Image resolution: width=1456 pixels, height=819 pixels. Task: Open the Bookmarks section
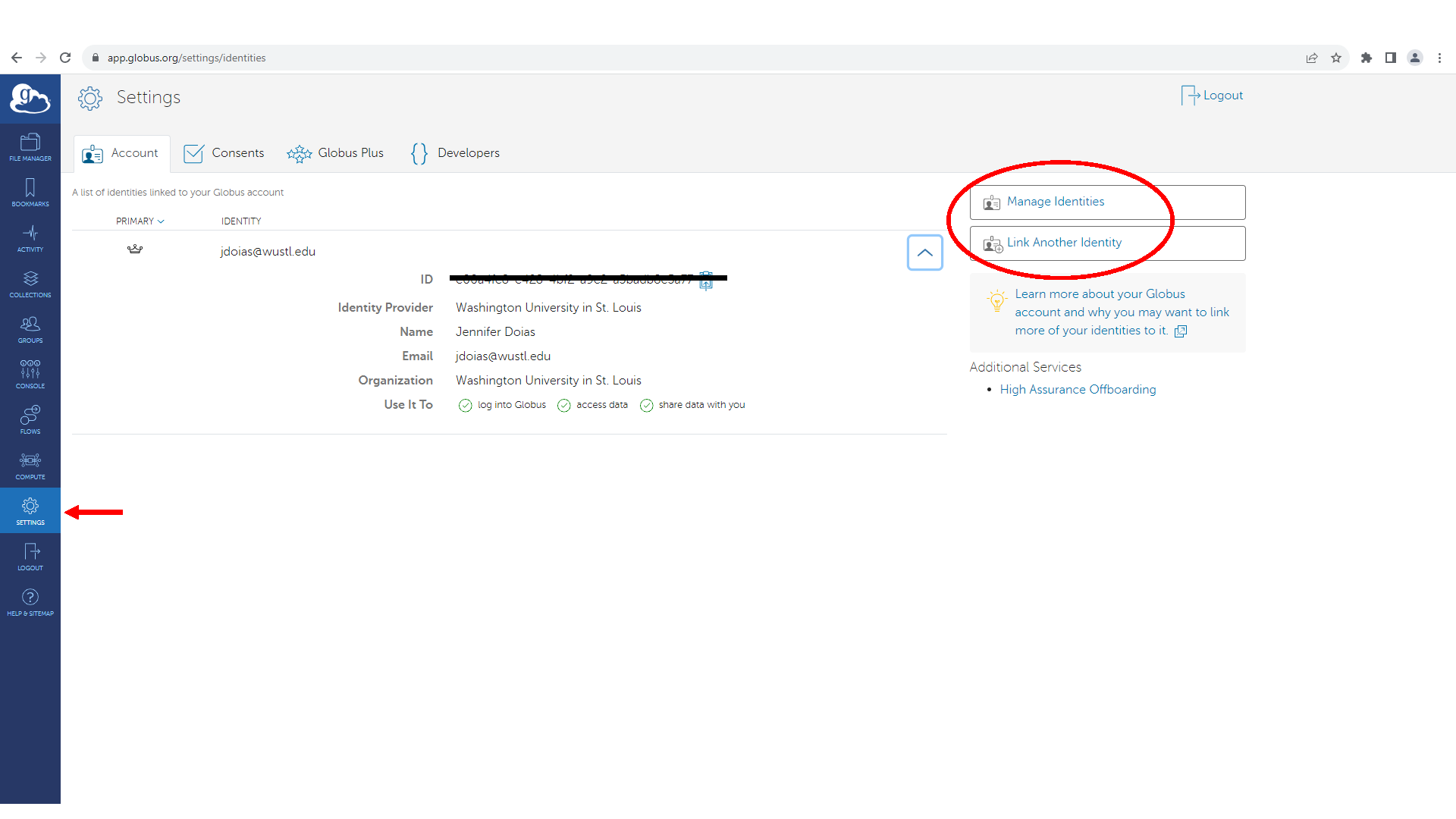[x=30, y=193]
